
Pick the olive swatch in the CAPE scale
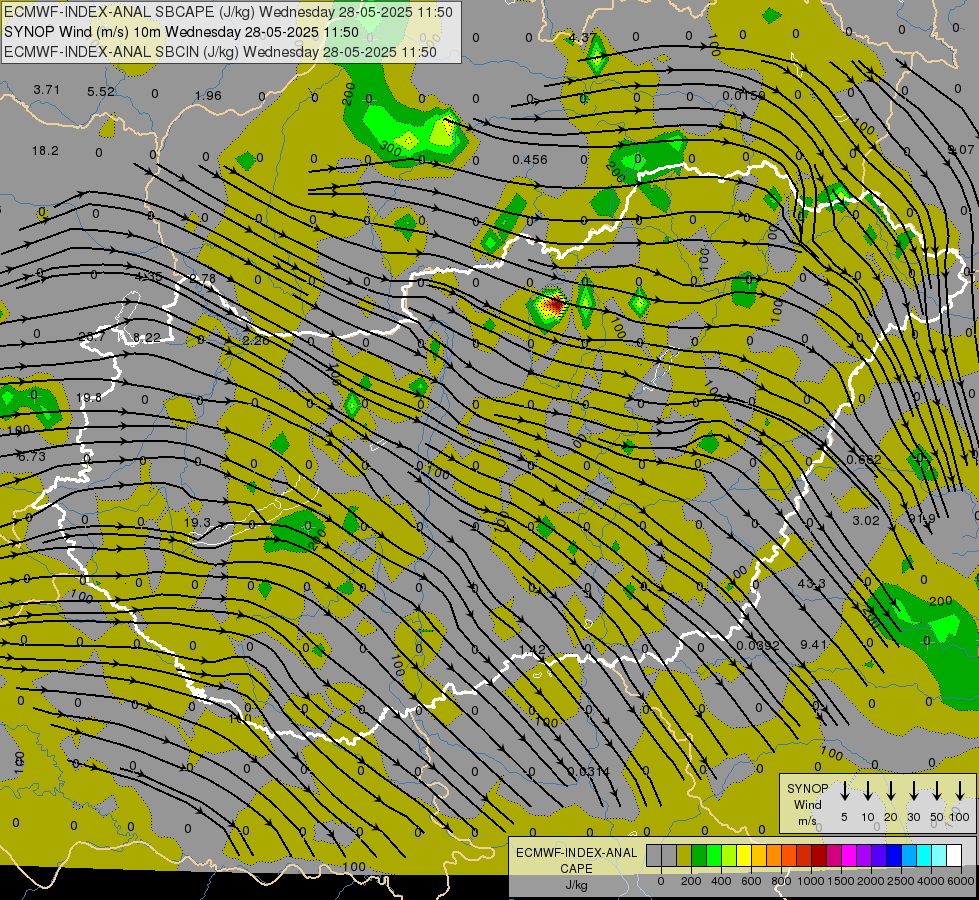click(x=684, y=855)
